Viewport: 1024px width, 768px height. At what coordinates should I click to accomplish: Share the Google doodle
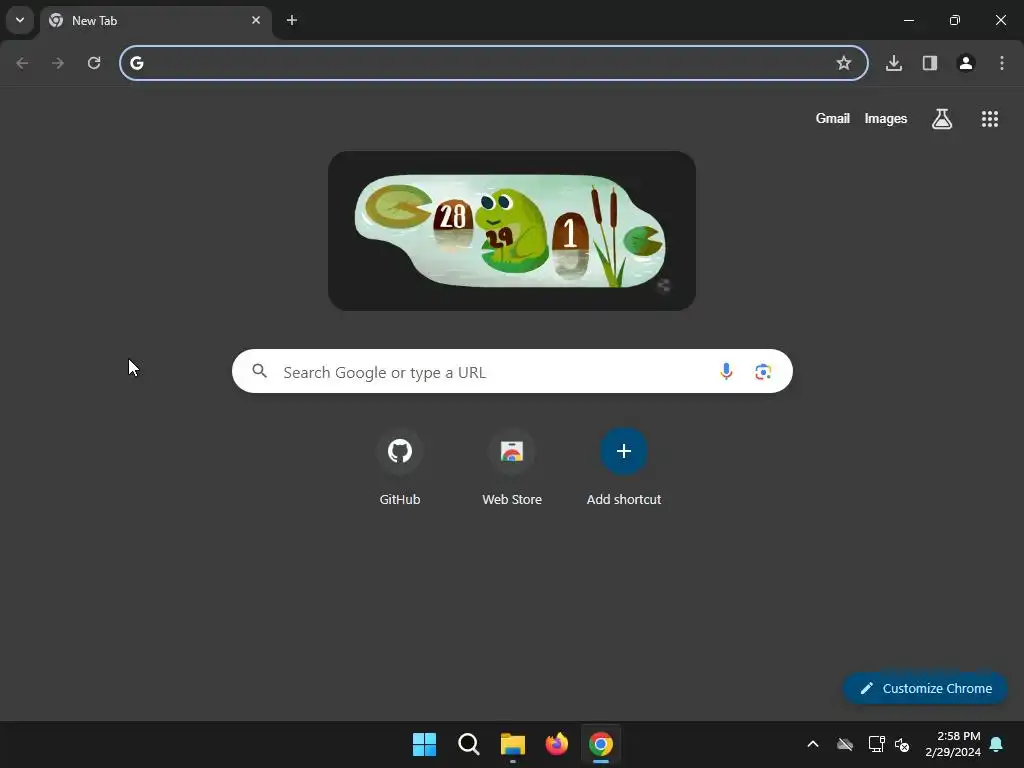[664, 285]
